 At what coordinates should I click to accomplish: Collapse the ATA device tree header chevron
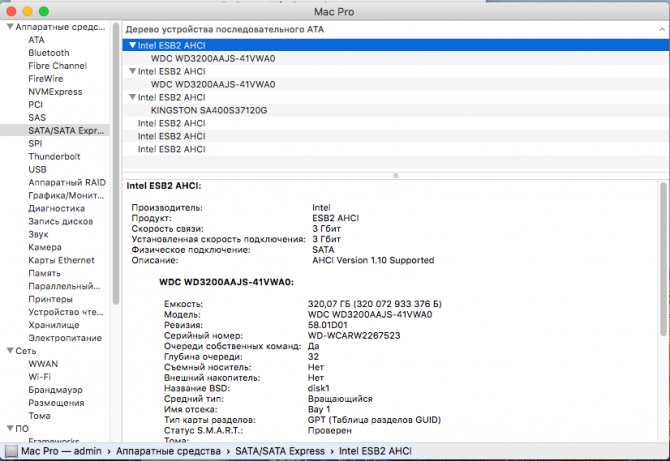(662, 29)
